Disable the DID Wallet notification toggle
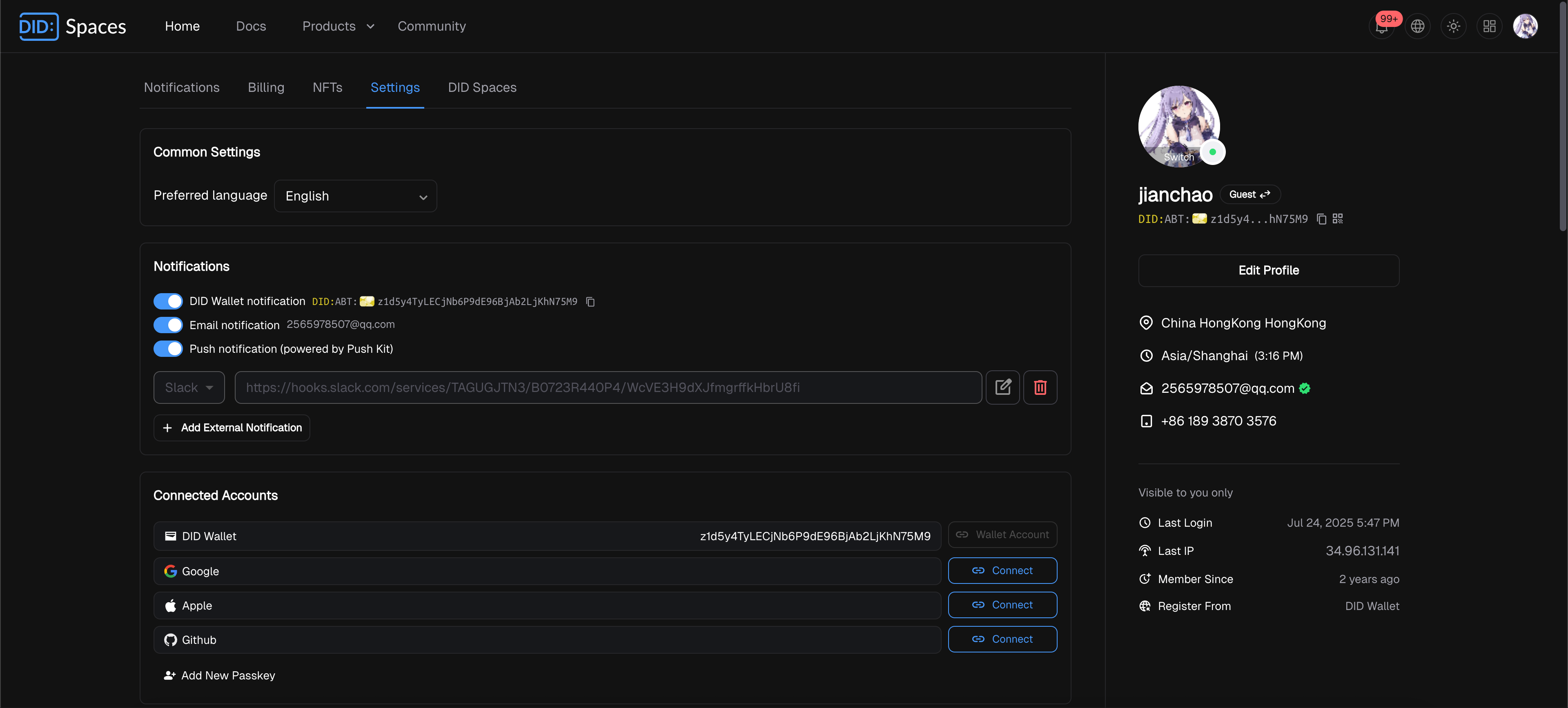The width and height of the screenshot is (1568, 708). [168, 301]
